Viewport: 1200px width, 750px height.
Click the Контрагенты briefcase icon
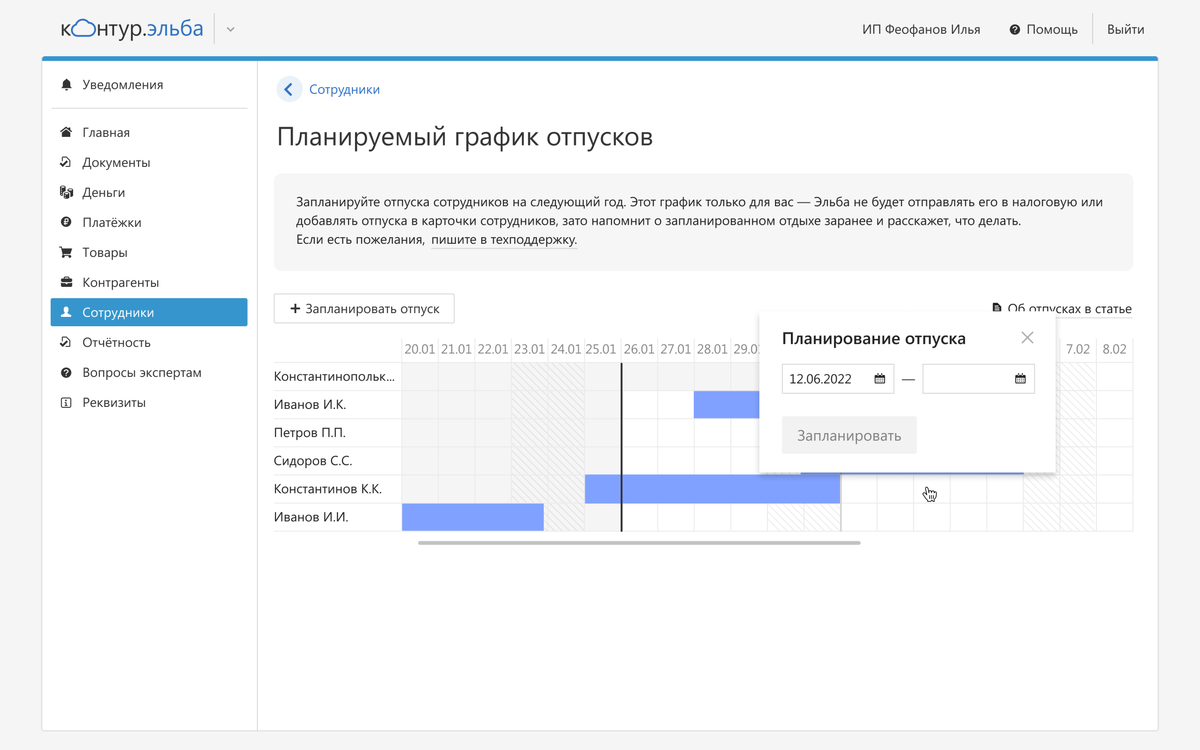(x=67, y=282)
